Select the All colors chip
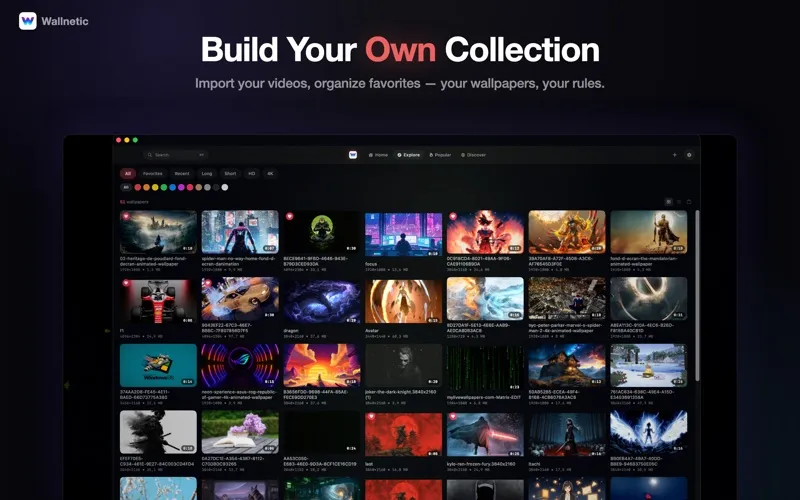This screenshot has height=500, width=800. click(x=126, y=187)
